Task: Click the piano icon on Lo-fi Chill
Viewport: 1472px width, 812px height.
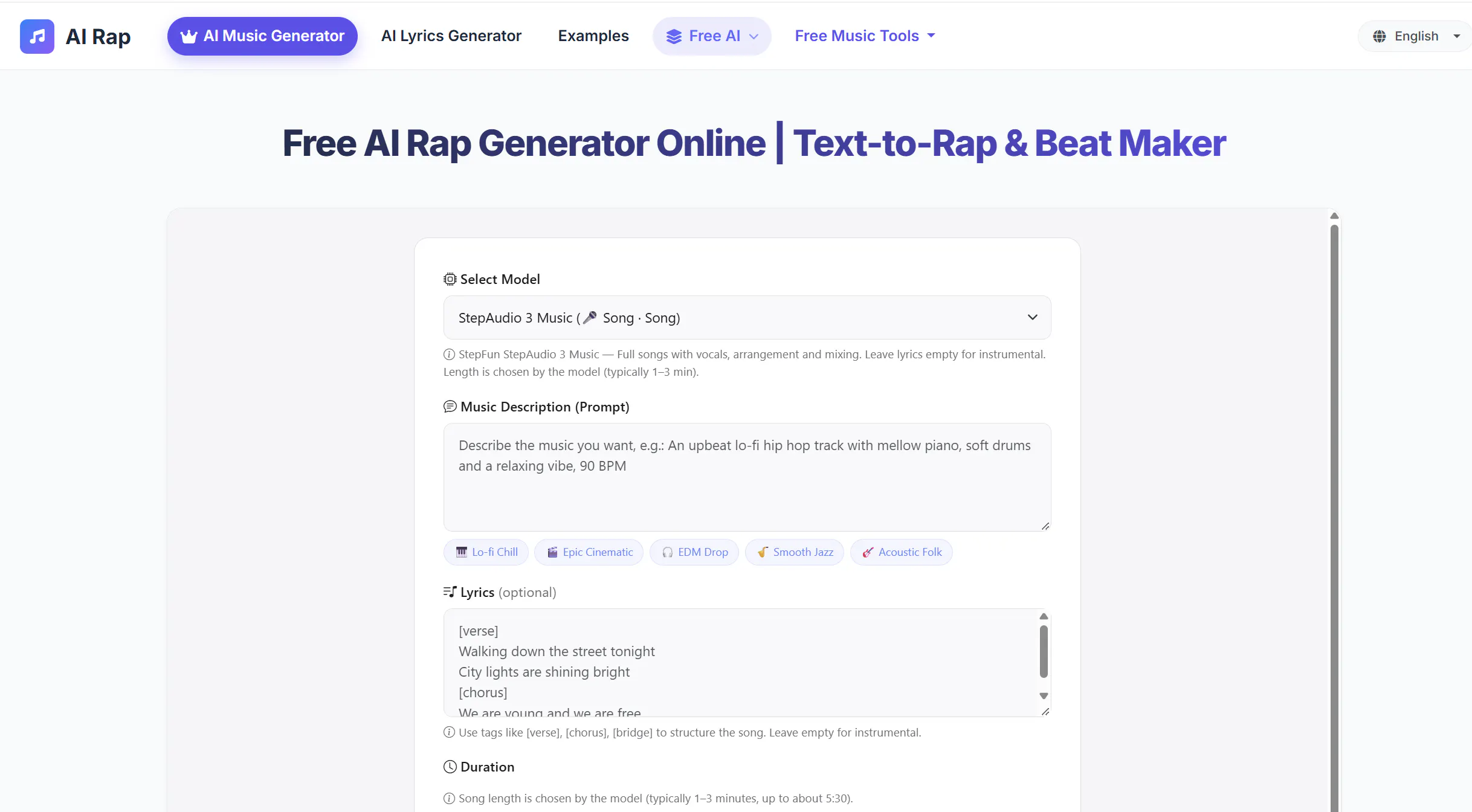Action: coord(462,552)
